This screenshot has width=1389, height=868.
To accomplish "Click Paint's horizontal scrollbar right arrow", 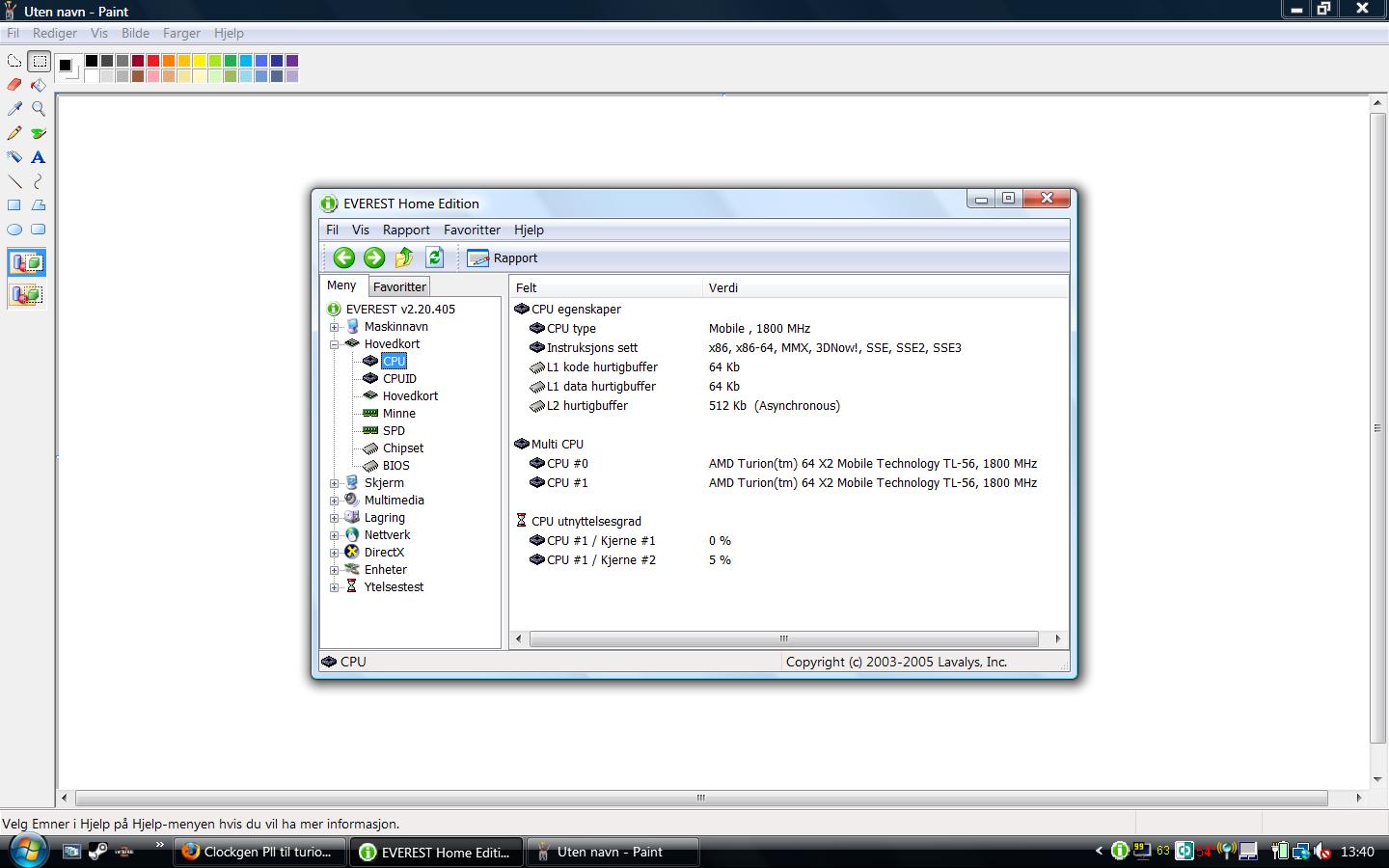I will [x=1359, y=798].
